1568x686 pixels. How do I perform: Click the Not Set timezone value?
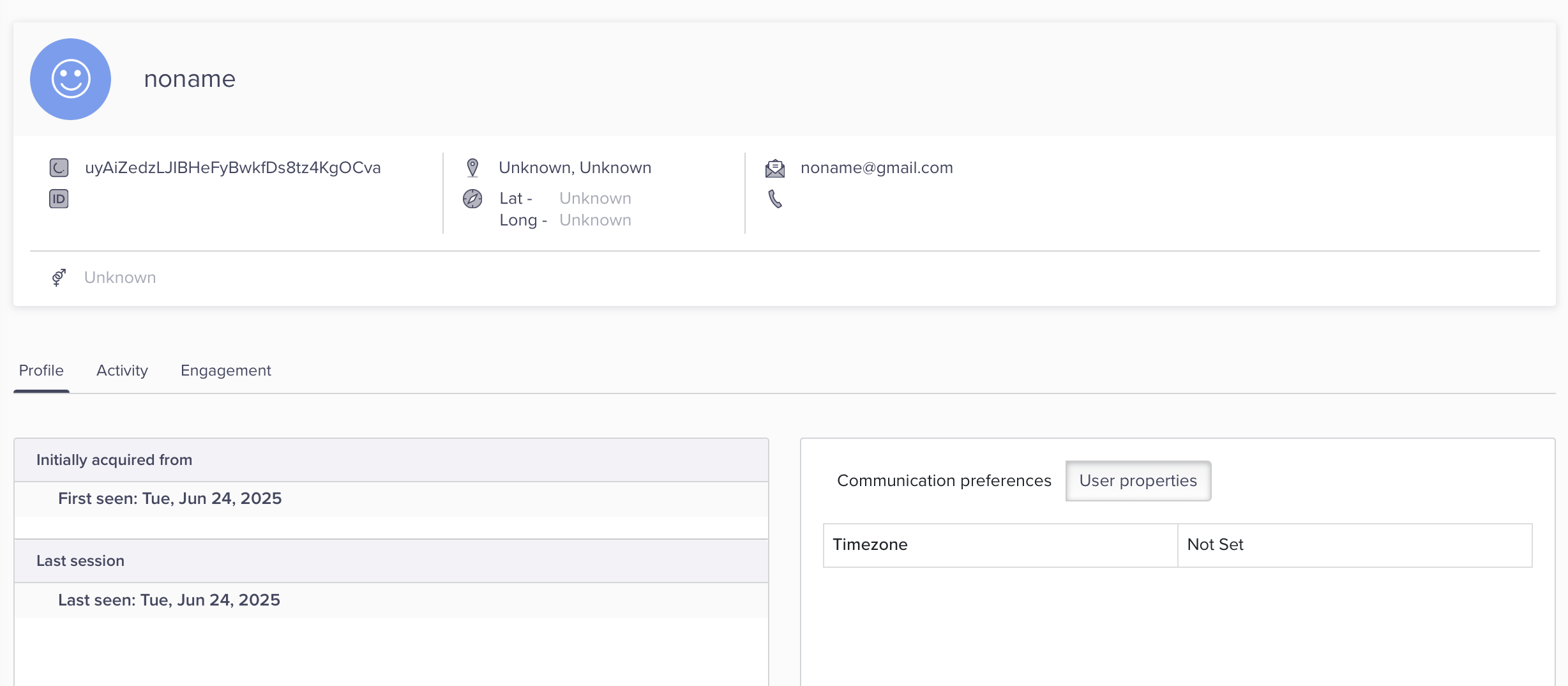pyautogui.click(x=1214, y=544)
